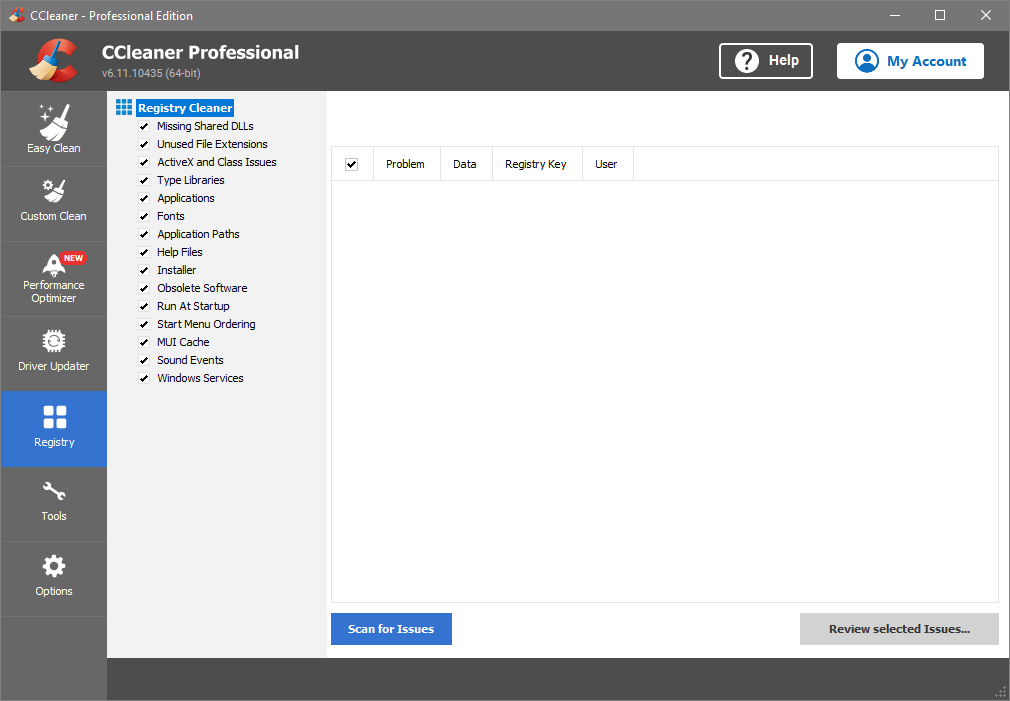The image size is (1010, 701).
Task: Click the CCleaner Professional title text
Action: (200, 52)
